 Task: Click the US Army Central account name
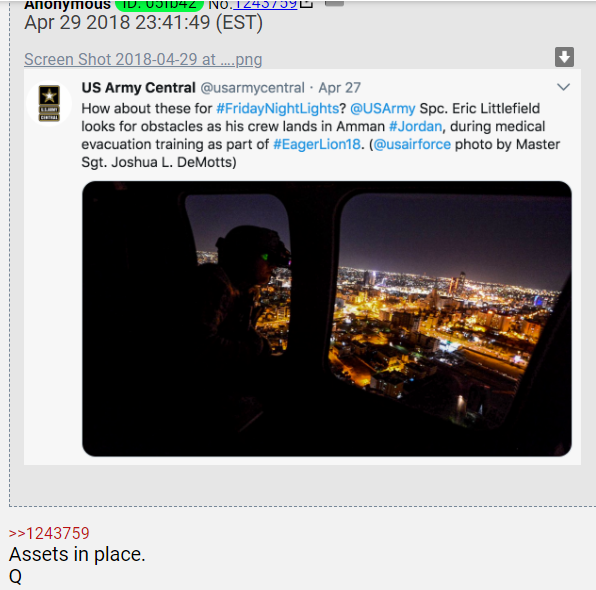pos(138,88)
